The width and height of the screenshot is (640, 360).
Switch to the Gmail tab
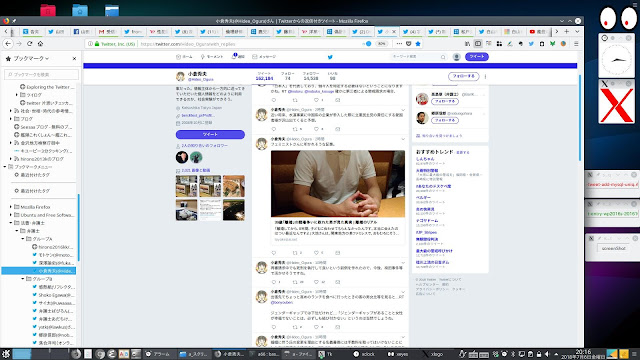click(107, 31)
